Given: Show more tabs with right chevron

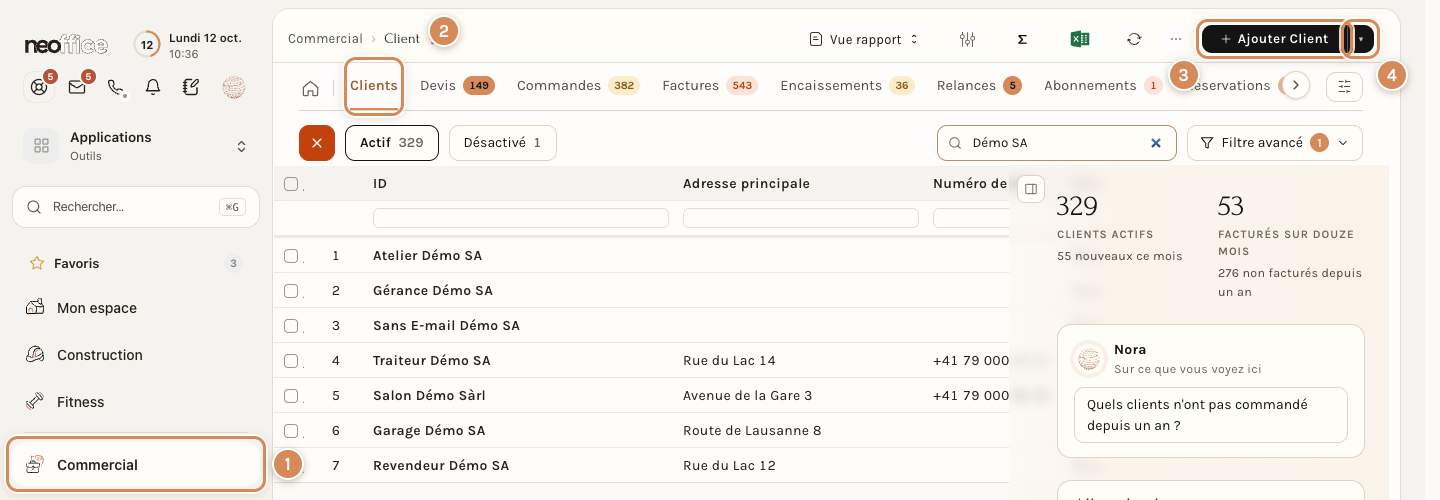Looking at the screenshot, I should point(1296,86).
